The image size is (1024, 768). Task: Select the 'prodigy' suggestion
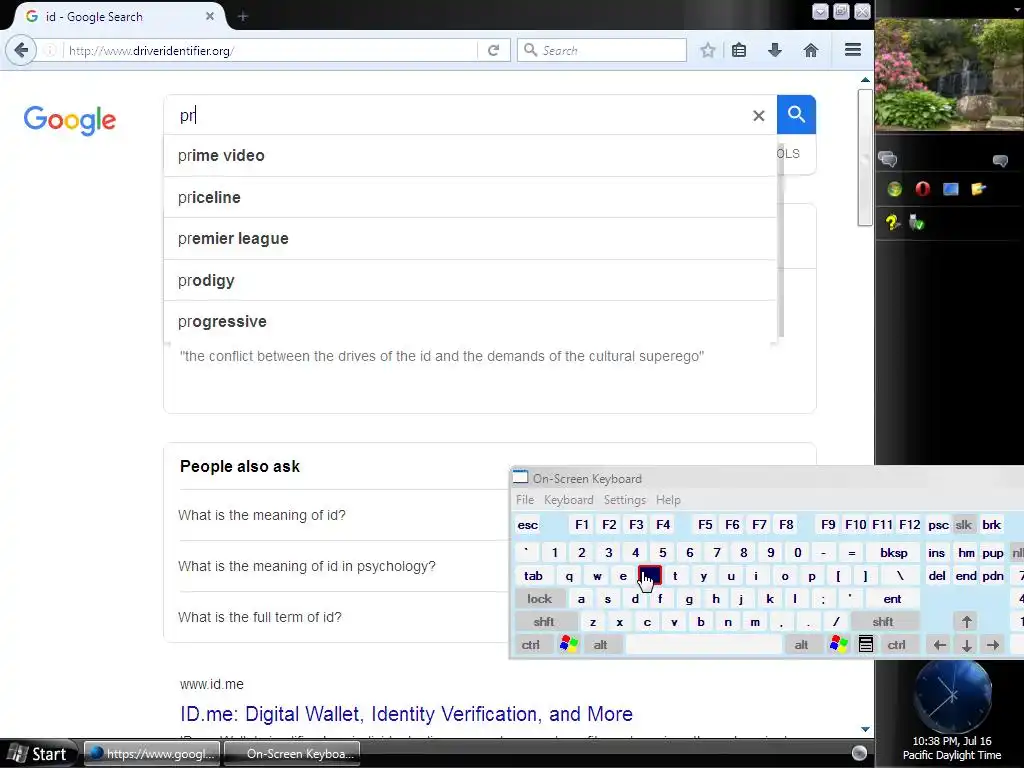coord(470,280)
